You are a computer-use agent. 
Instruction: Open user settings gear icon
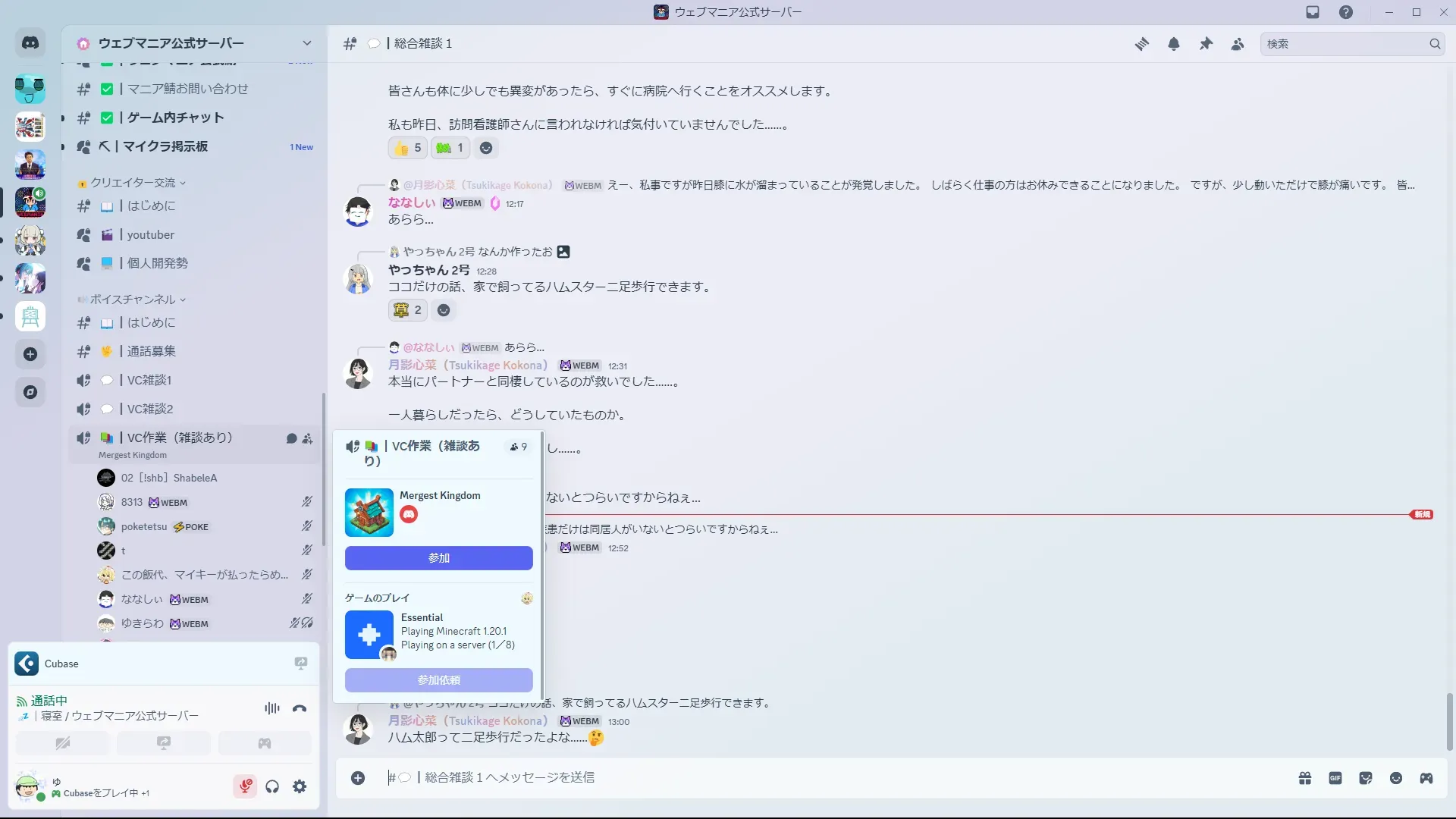pyautogui.click(x=300, y=786)
